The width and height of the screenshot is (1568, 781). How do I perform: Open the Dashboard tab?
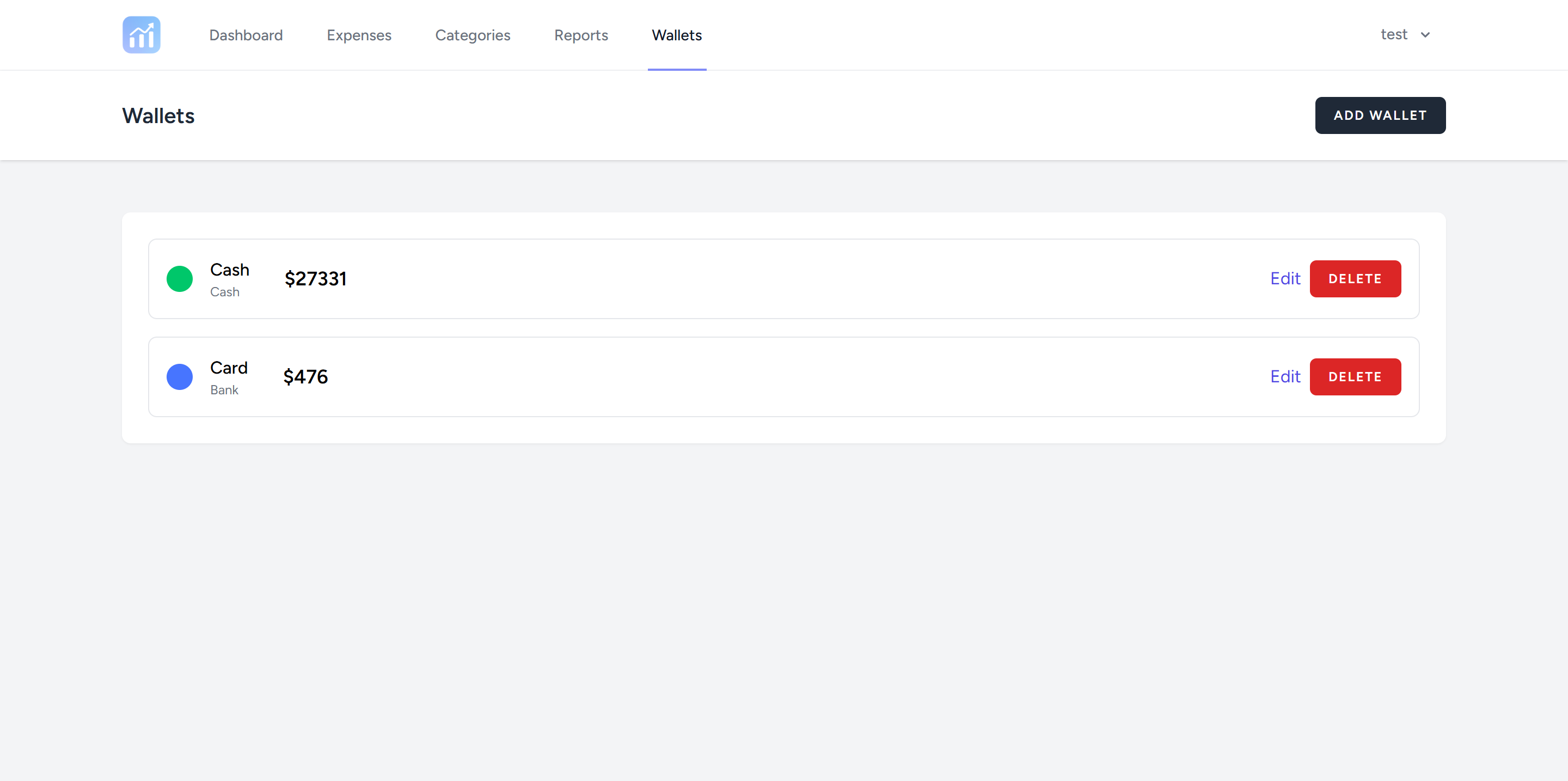pyautogui.click(x=246, y=35)
